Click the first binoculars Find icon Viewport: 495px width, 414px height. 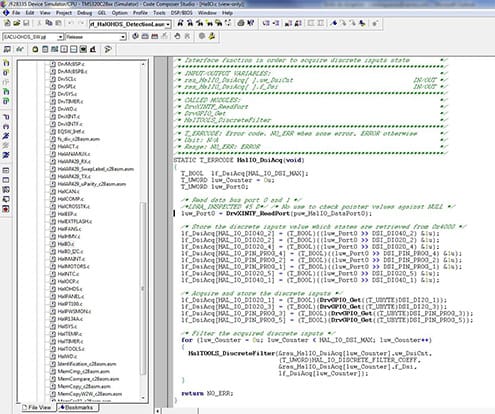pyautogui.click(x=180, y=23)
